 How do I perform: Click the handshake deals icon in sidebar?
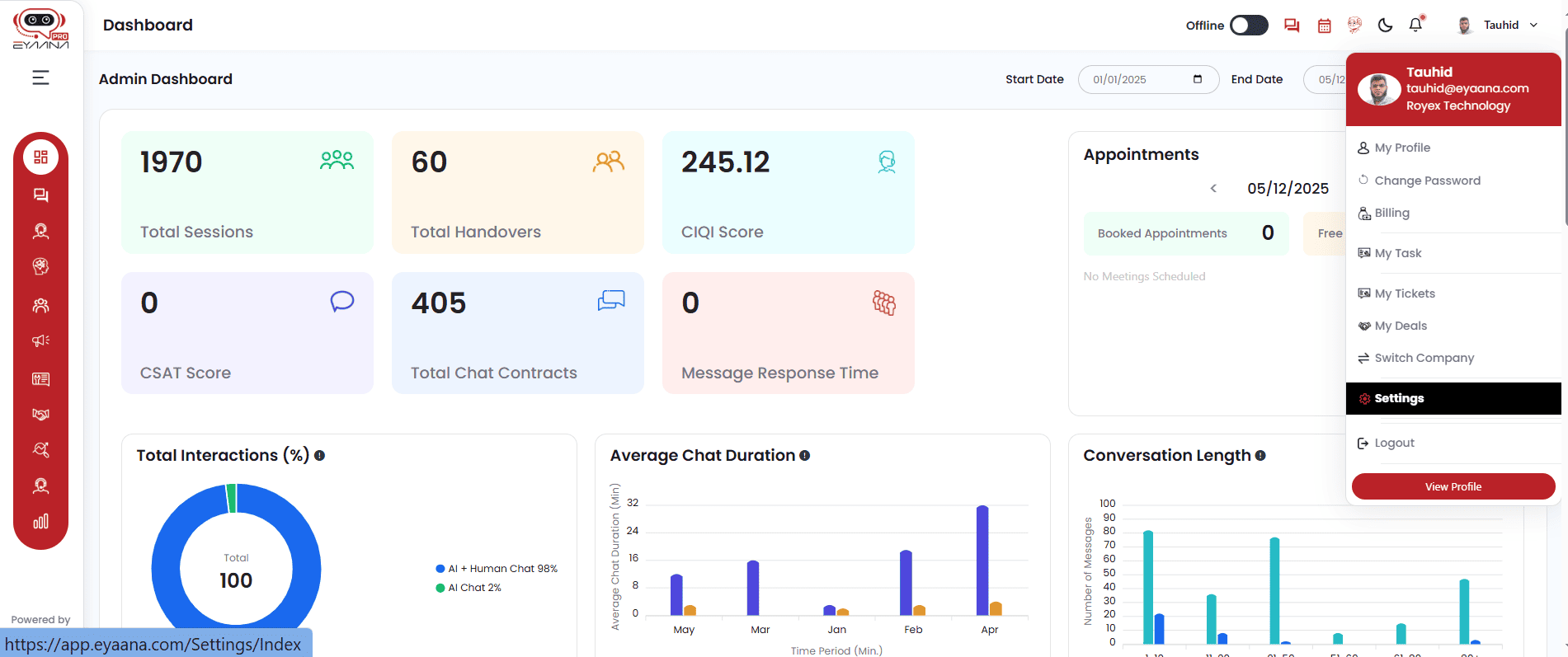click(x=40, y=415)
